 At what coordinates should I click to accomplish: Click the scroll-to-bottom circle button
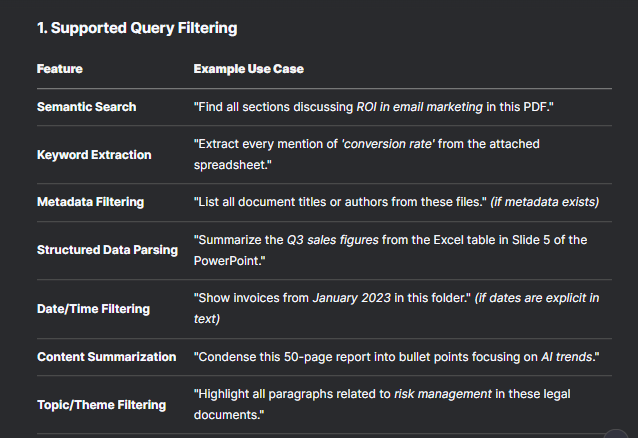pos(616,435)
